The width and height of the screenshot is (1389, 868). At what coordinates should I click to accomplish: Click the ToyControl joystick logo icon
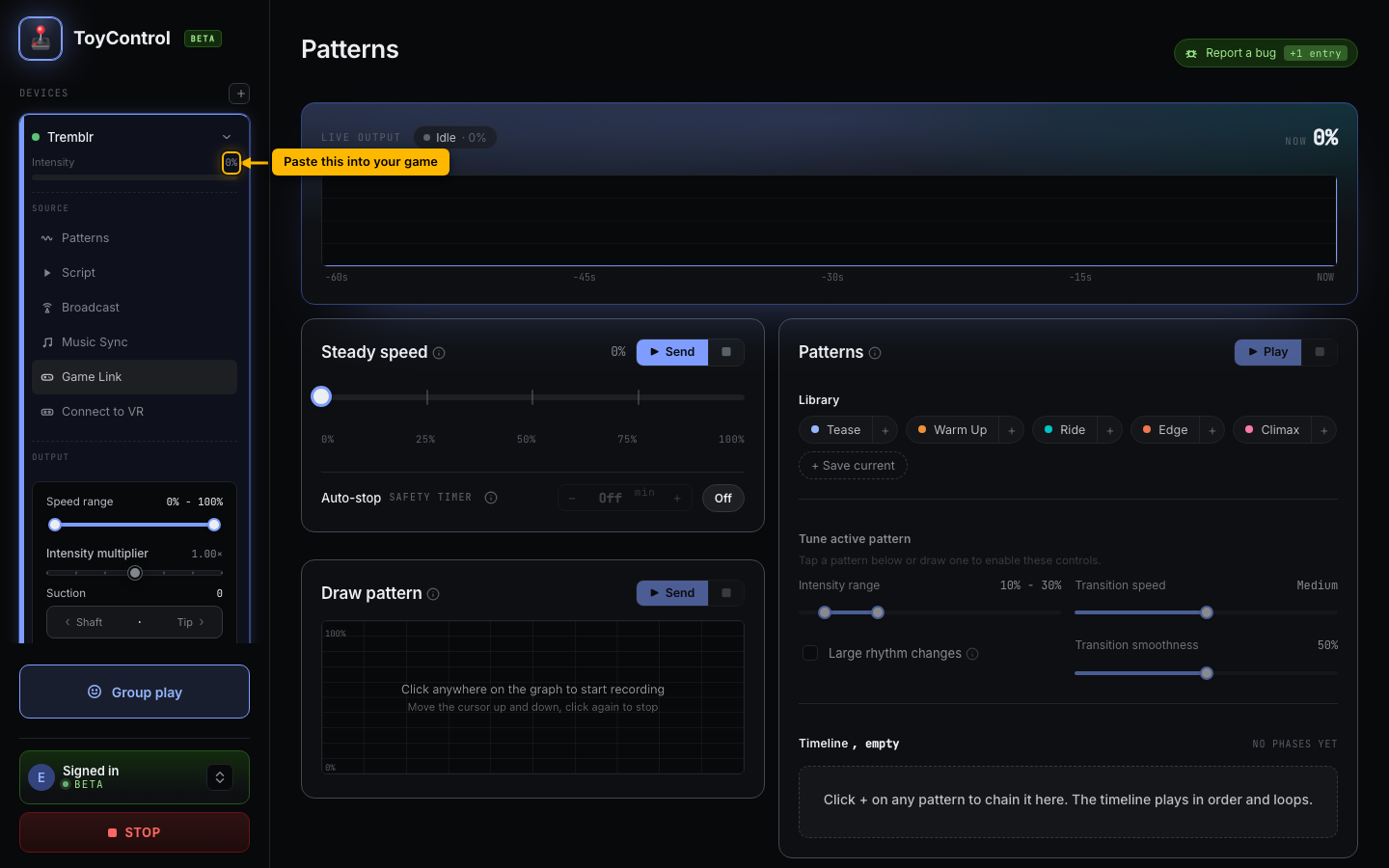click(41, 39)
